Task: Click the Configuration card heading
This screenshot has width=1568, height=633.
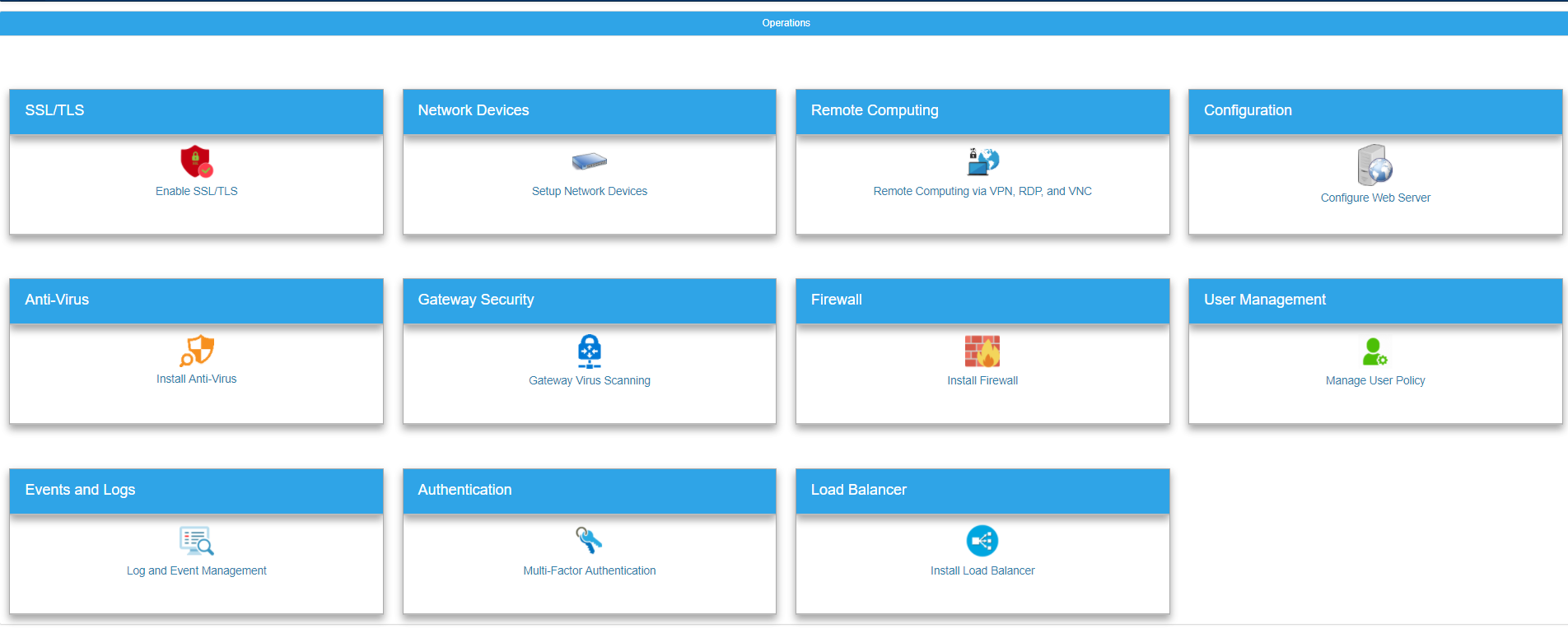Action: pos(1375,111)
